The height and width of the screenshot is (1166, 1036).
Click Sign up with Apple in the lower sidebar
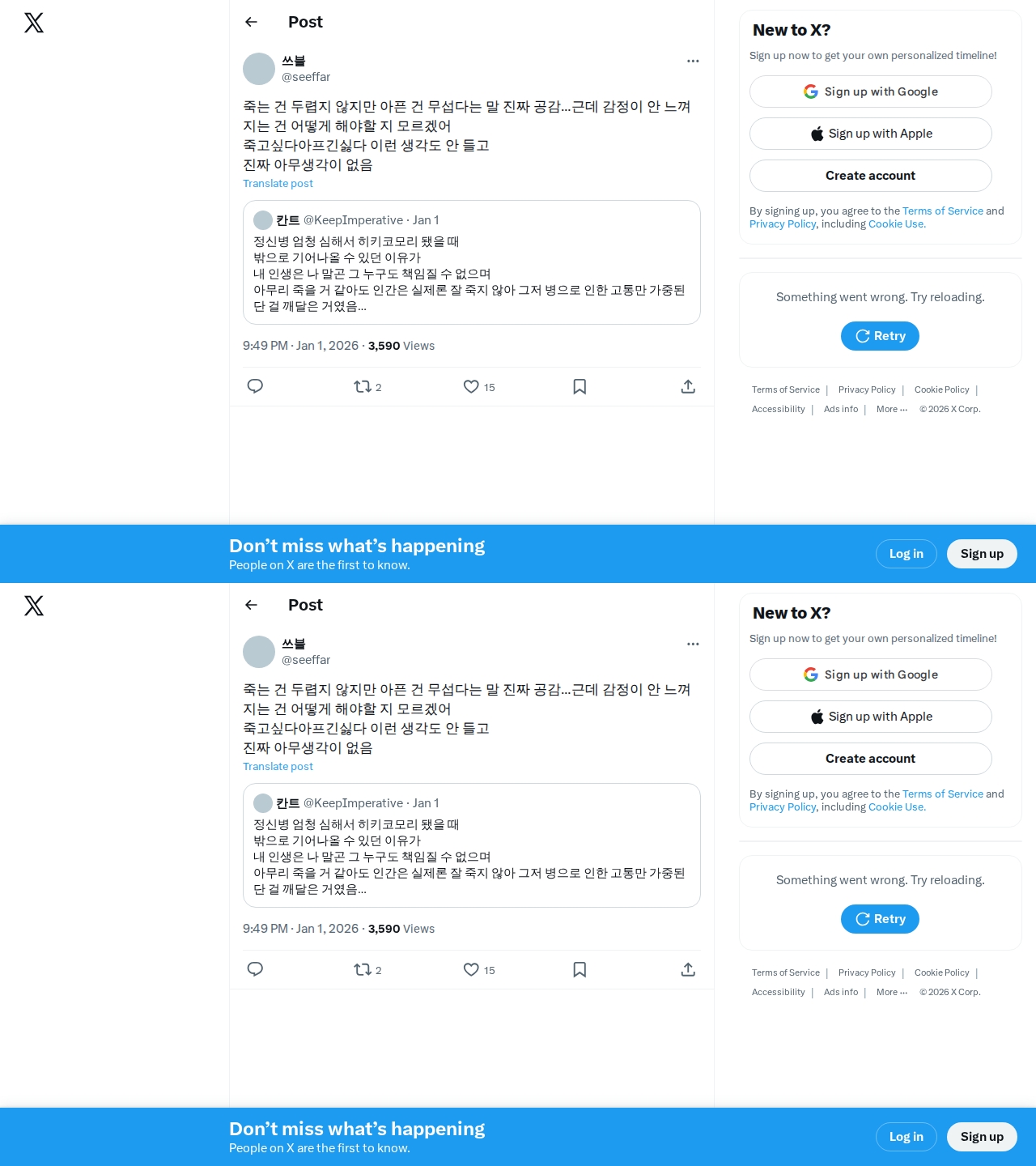pos(871,717)
